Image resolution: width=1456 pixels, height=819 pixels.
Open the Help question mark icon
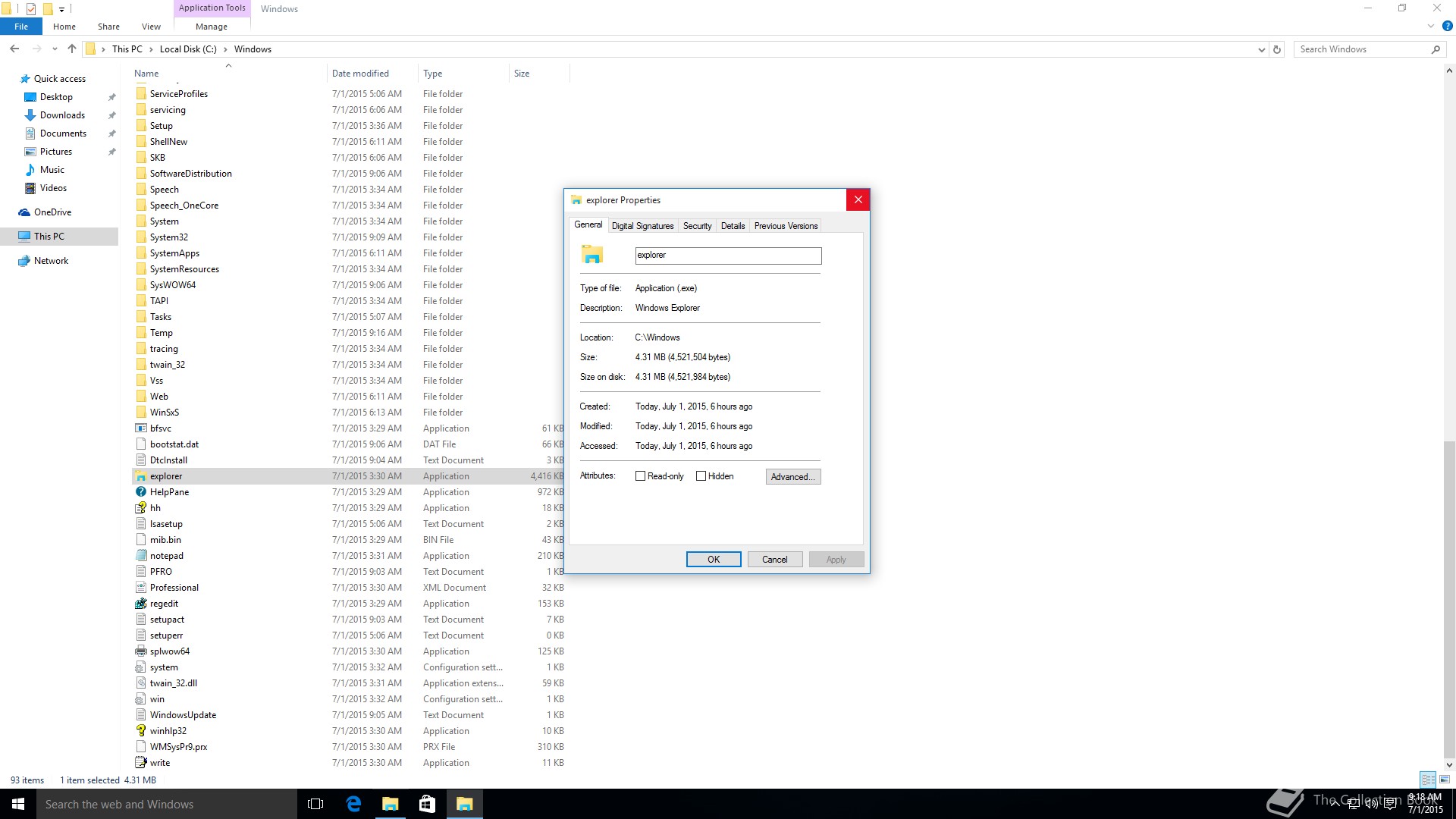1447,26
